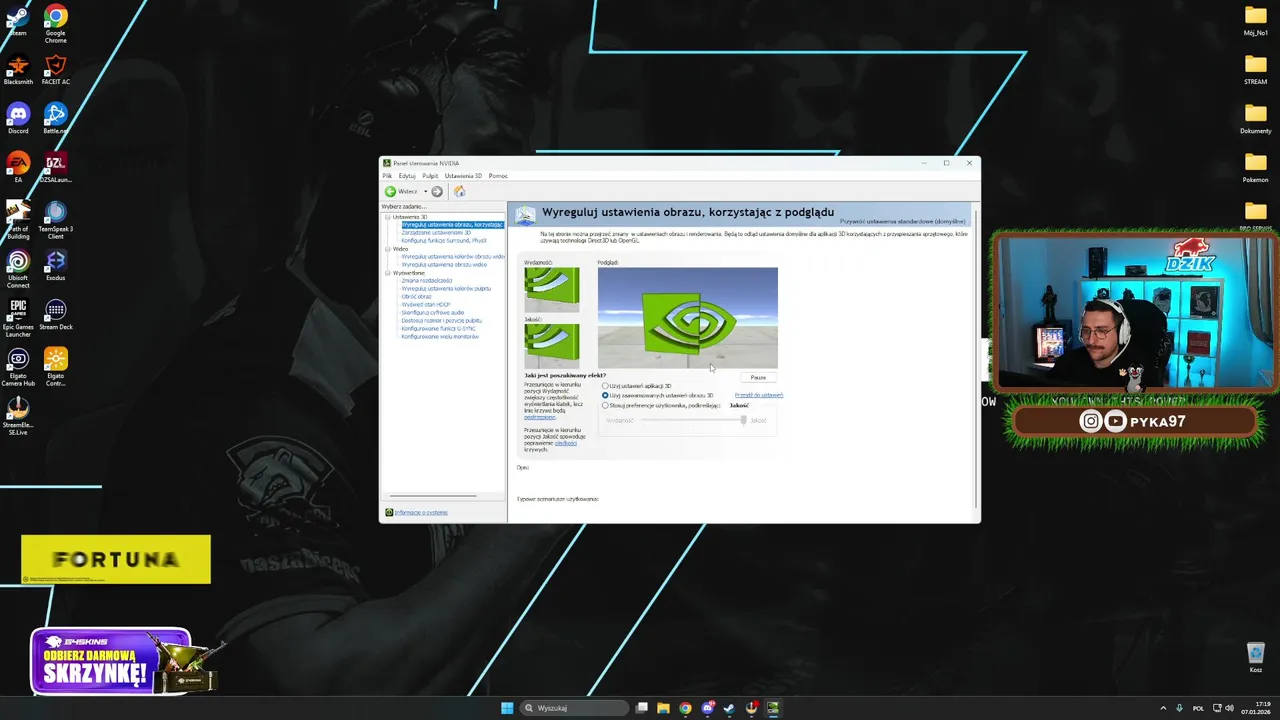
Task: Open Epic Games Launcher desktop shortcut
Action: tap(18, 317)
